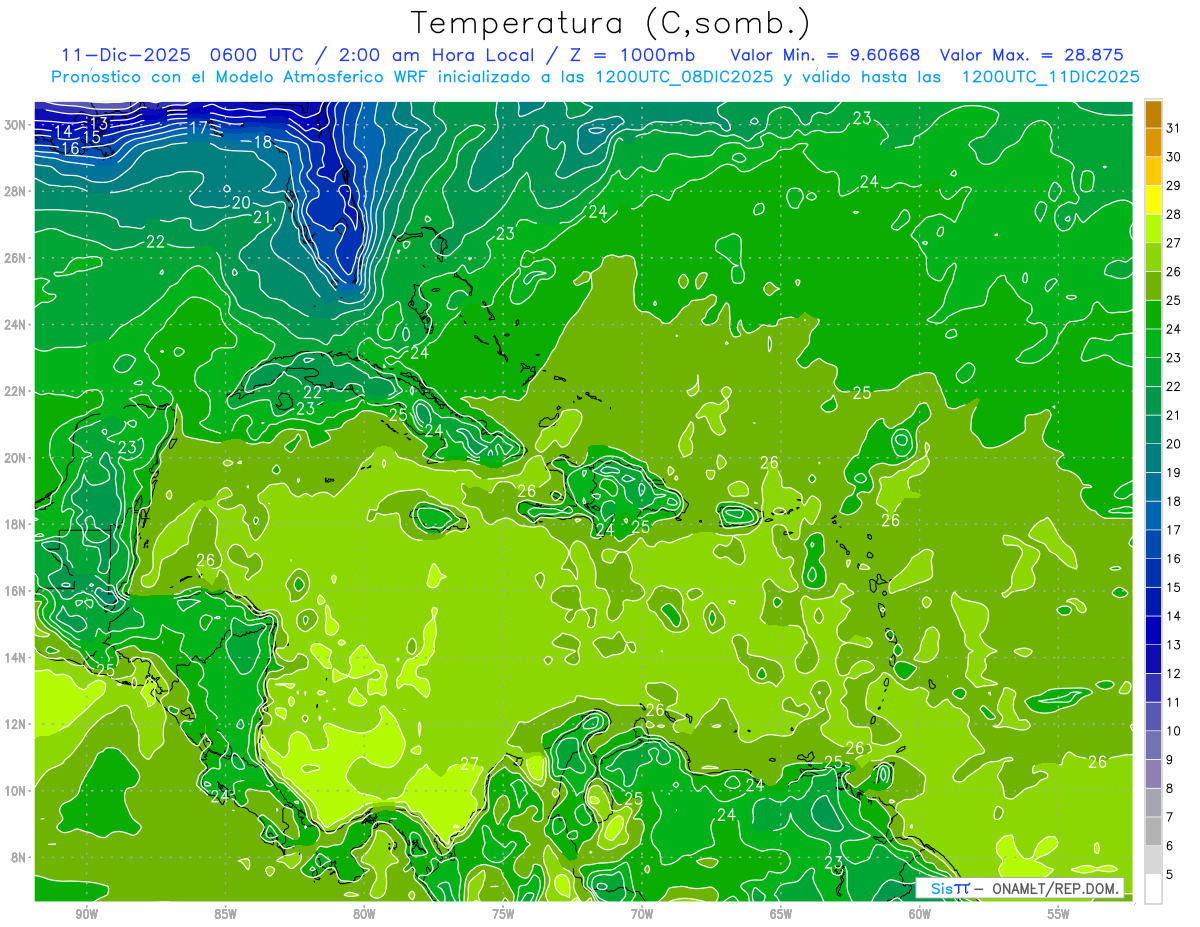
Task: Click the legend scale number '19'
Action: (x=1174, y=473)
